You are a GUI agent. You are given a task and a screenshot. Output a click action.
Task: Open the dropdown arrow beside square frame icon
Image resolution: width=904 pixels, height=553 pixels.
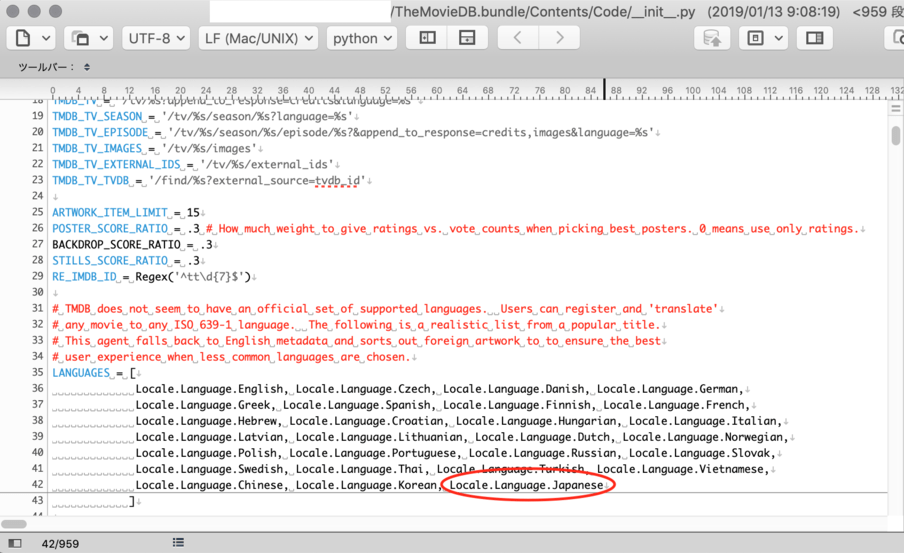point(779,39)
